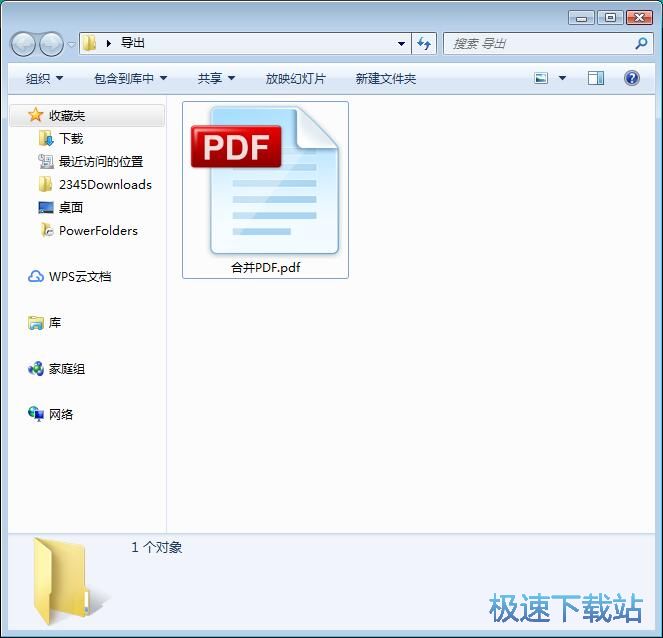Select 网络 in the navigation pane
Image resolution: width=663 pixels, height=638 pixels.
point(60,415)
